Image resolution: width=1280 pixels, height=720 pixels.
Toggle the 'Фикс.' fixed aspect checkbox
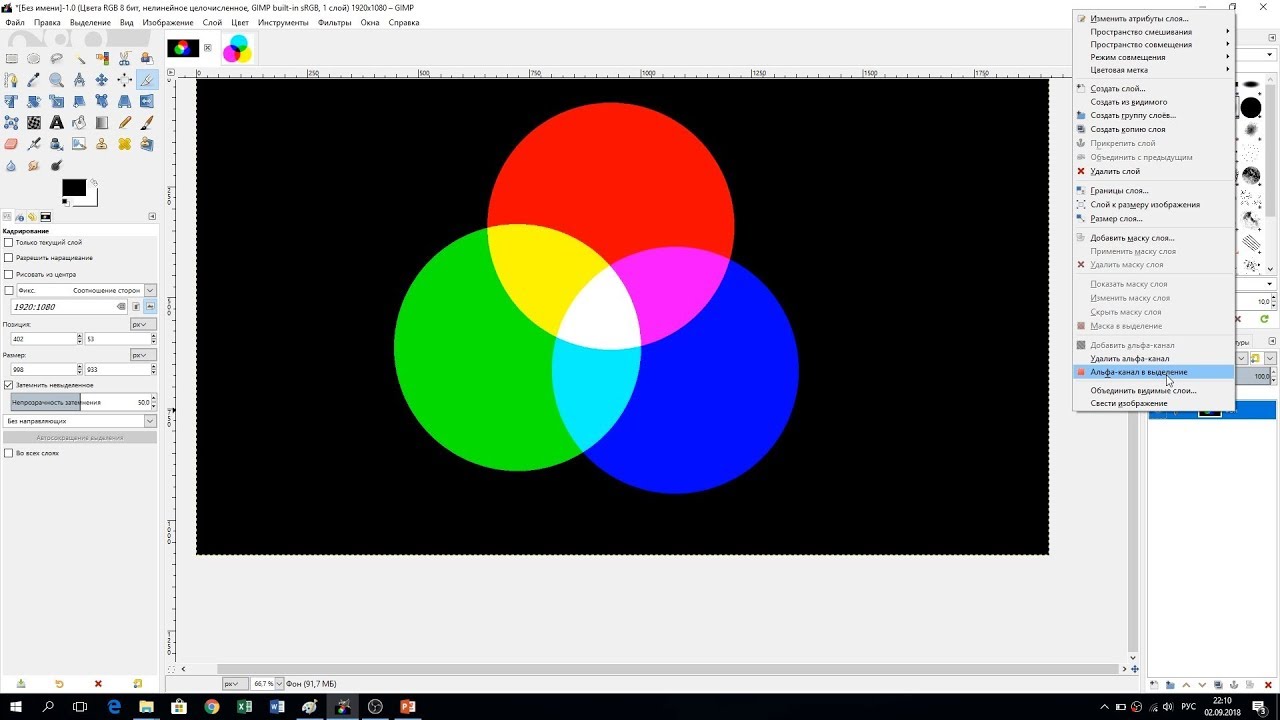point(9,290)
